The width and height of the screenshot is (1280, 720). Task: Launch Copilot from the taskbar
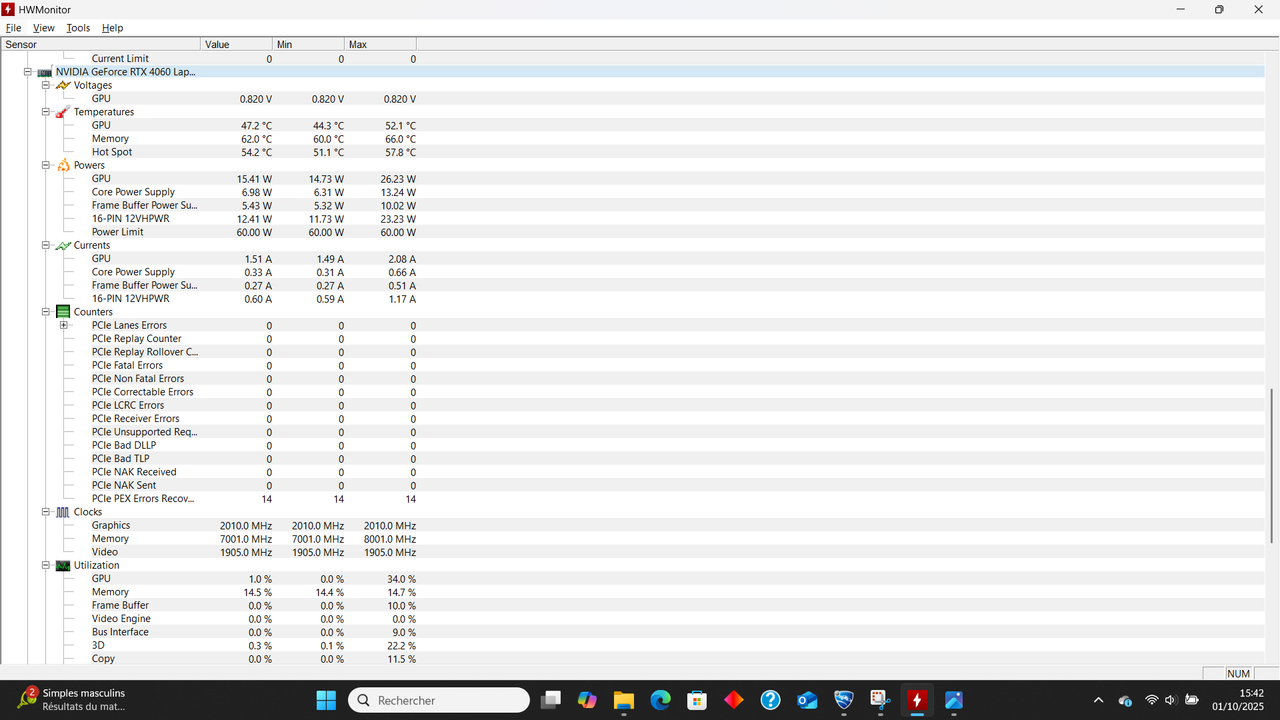(x=587, y=700)
